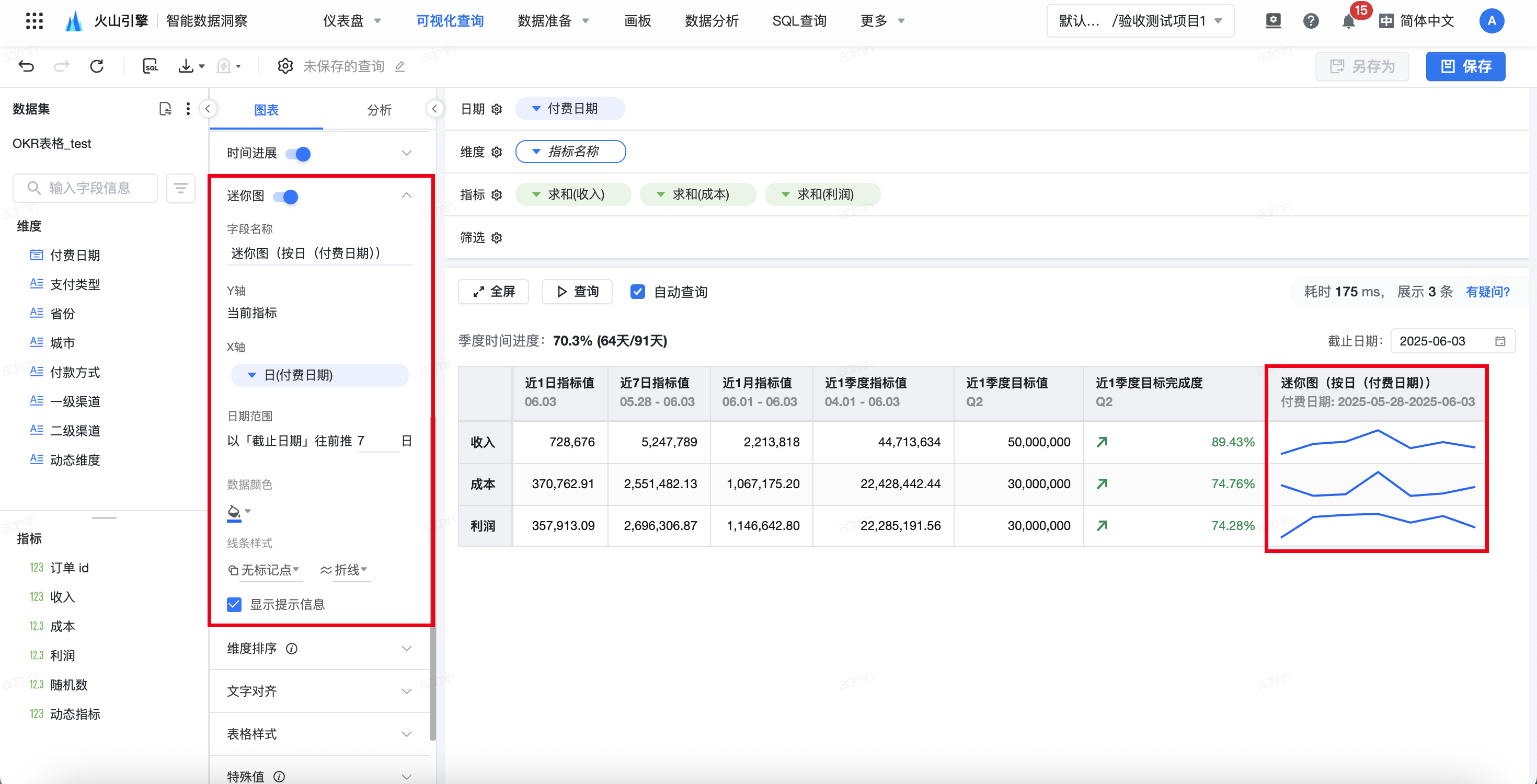
Task: Open the 付费日期 date pill dropdown
Action: click(570, 109)
